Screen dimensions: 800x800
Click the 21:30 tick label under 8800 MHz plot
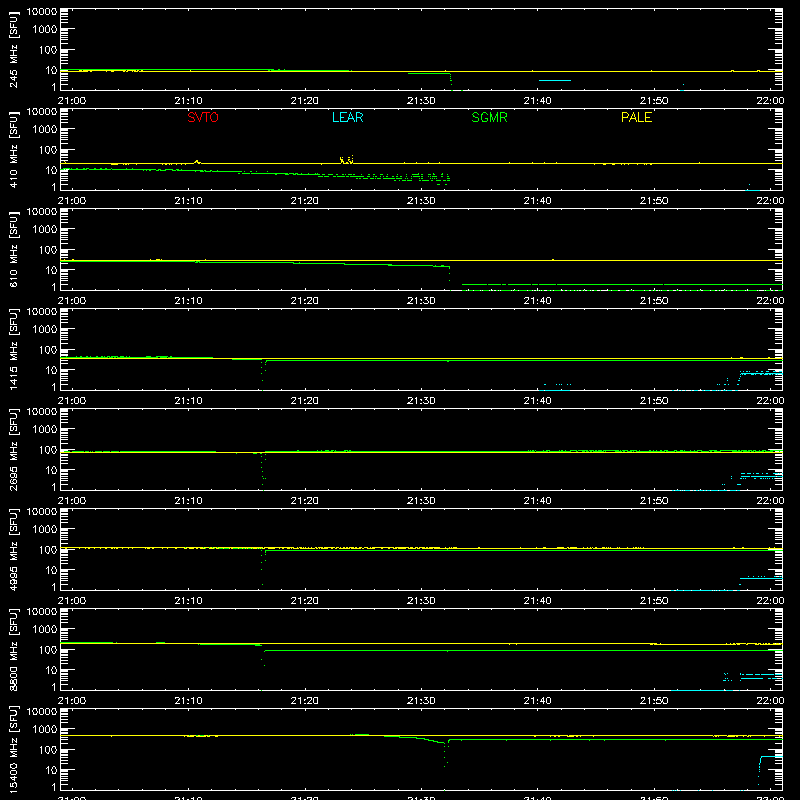pyautogui.click(x=421, y=701)
